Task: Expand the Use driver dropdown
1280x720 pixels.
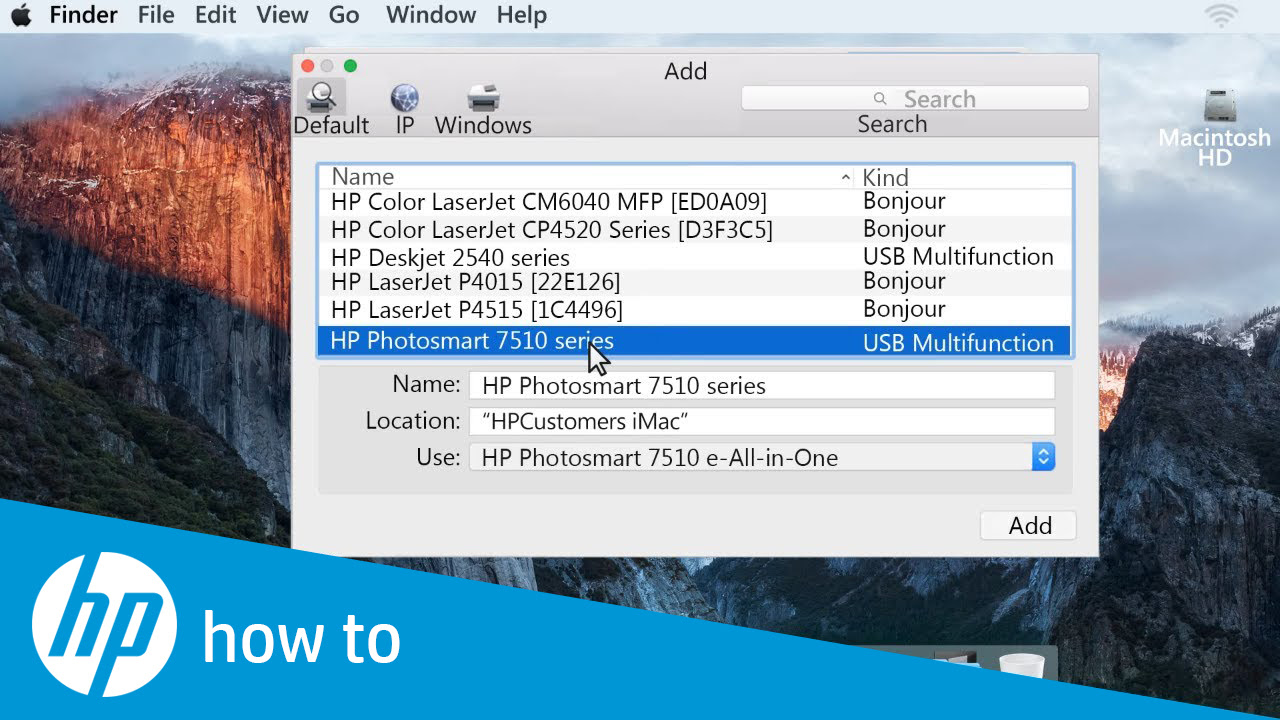Action: pyautogui.click(x=1043, y=457)
